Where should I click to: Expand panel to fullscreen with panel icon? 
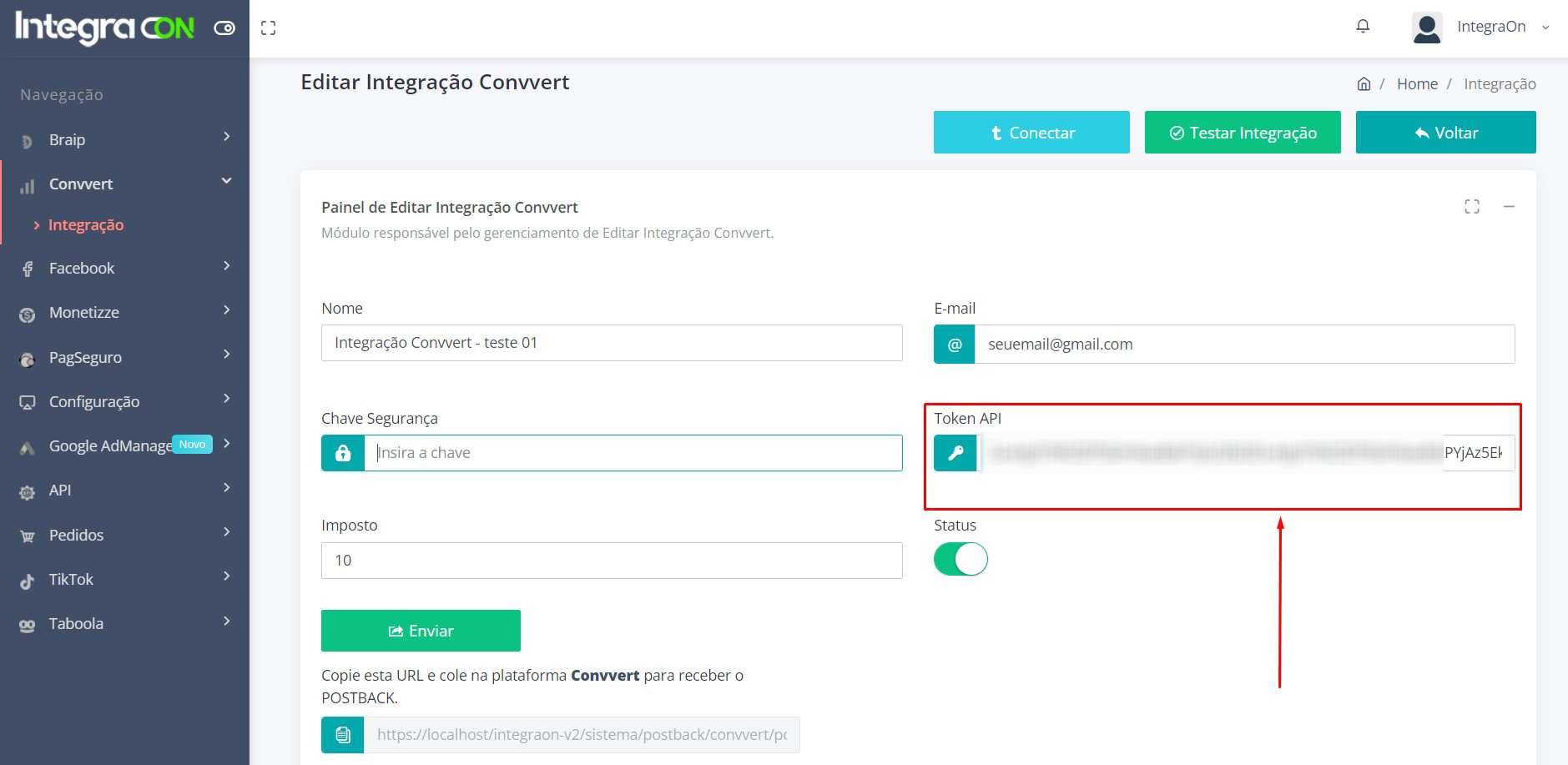(x=1472, y=207)
